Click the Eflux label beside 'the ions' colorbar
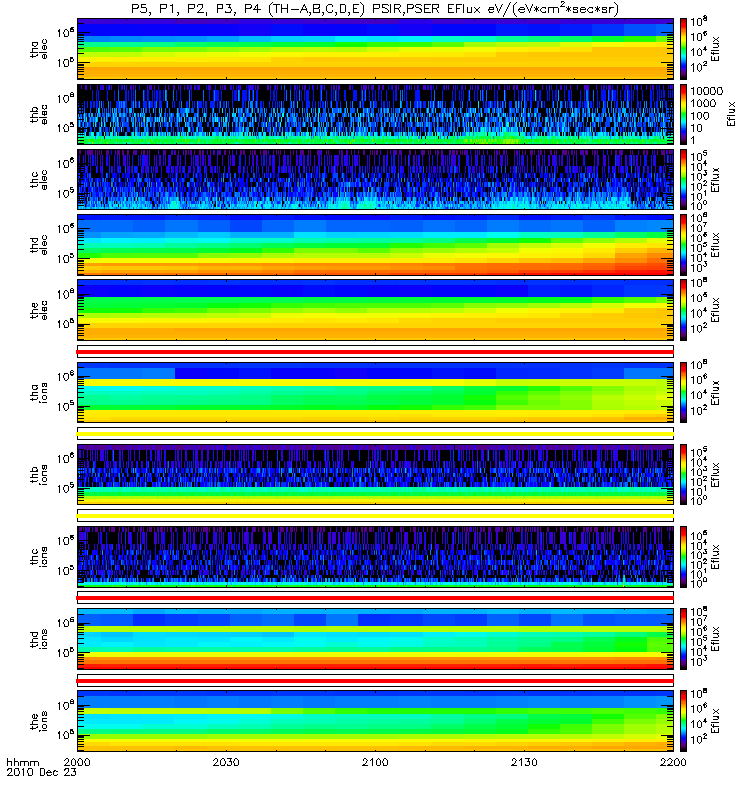The image size is (750, 800). [x=716, y=721]
